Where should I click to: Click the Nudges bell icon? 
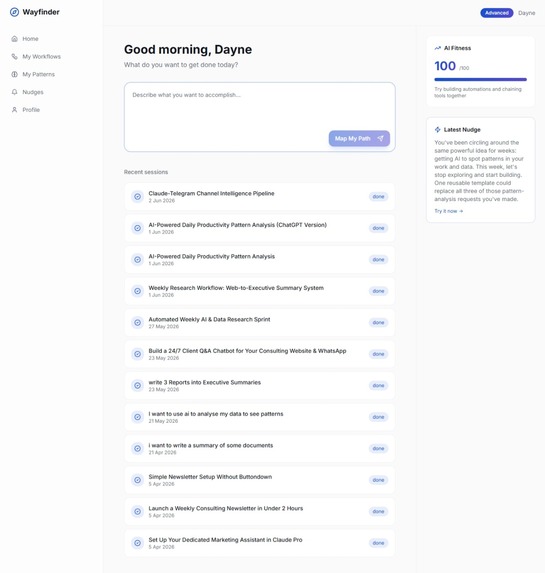click(x=14, y=92)
